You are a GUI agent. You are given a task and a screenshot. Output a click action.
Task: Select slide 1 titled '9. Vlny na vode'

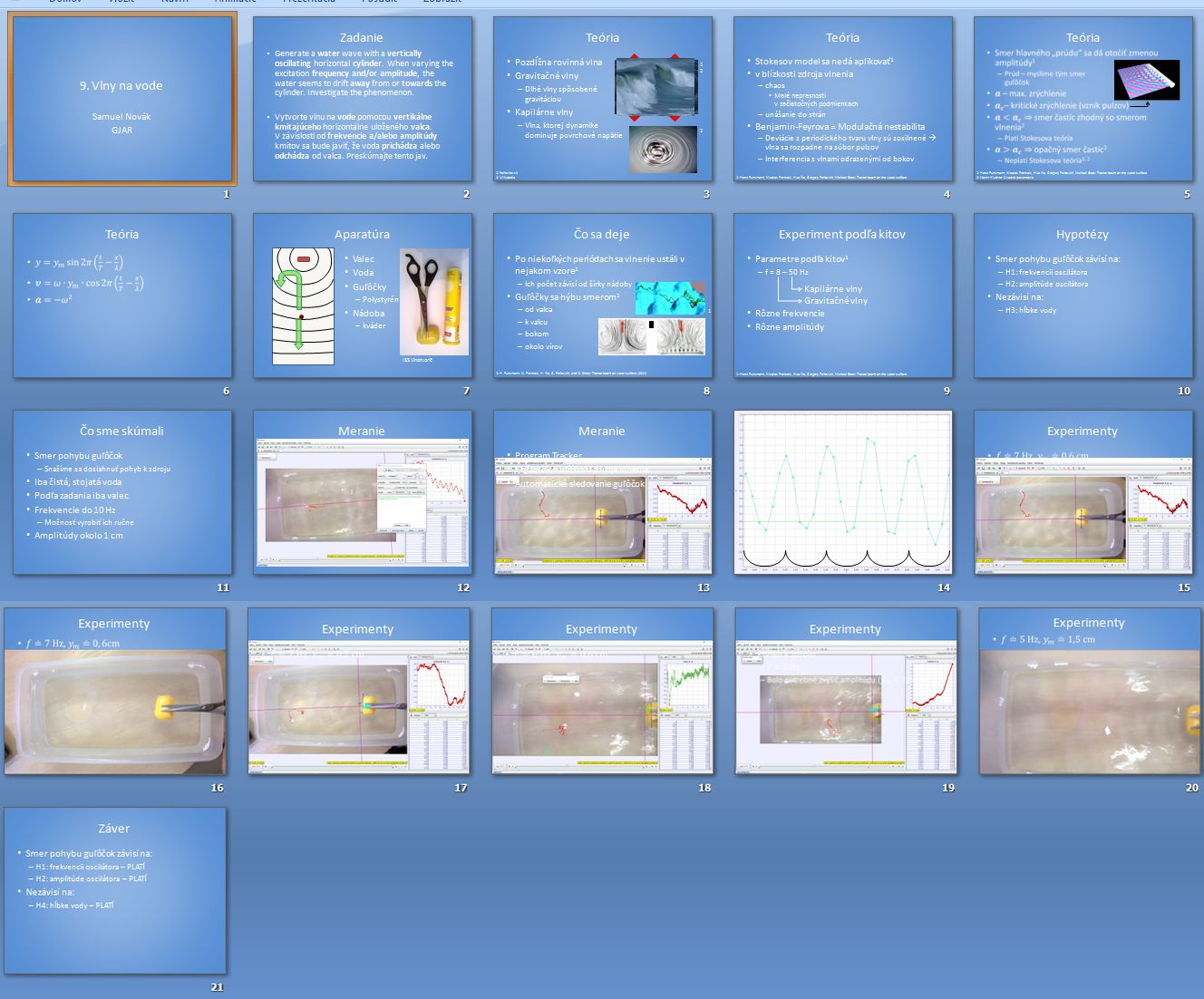pos(122,99)
